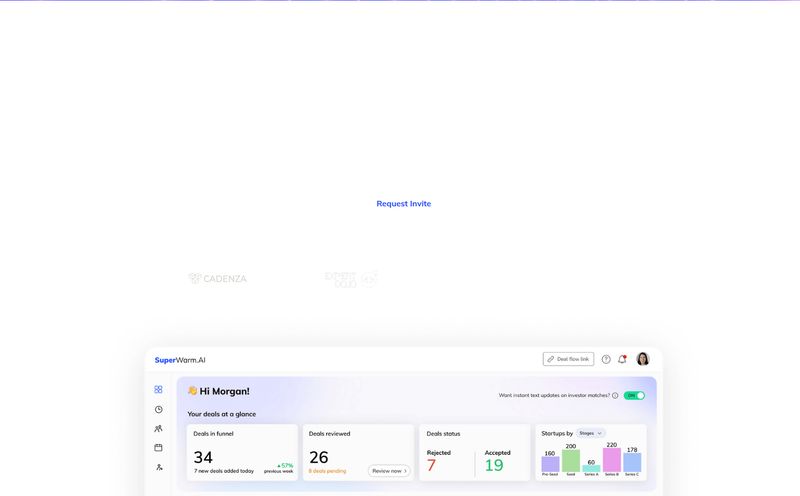Image resolution: width=800 pixels, height=496 pixels.
Task: Click the Deals status card title
Action: point(443,434)
